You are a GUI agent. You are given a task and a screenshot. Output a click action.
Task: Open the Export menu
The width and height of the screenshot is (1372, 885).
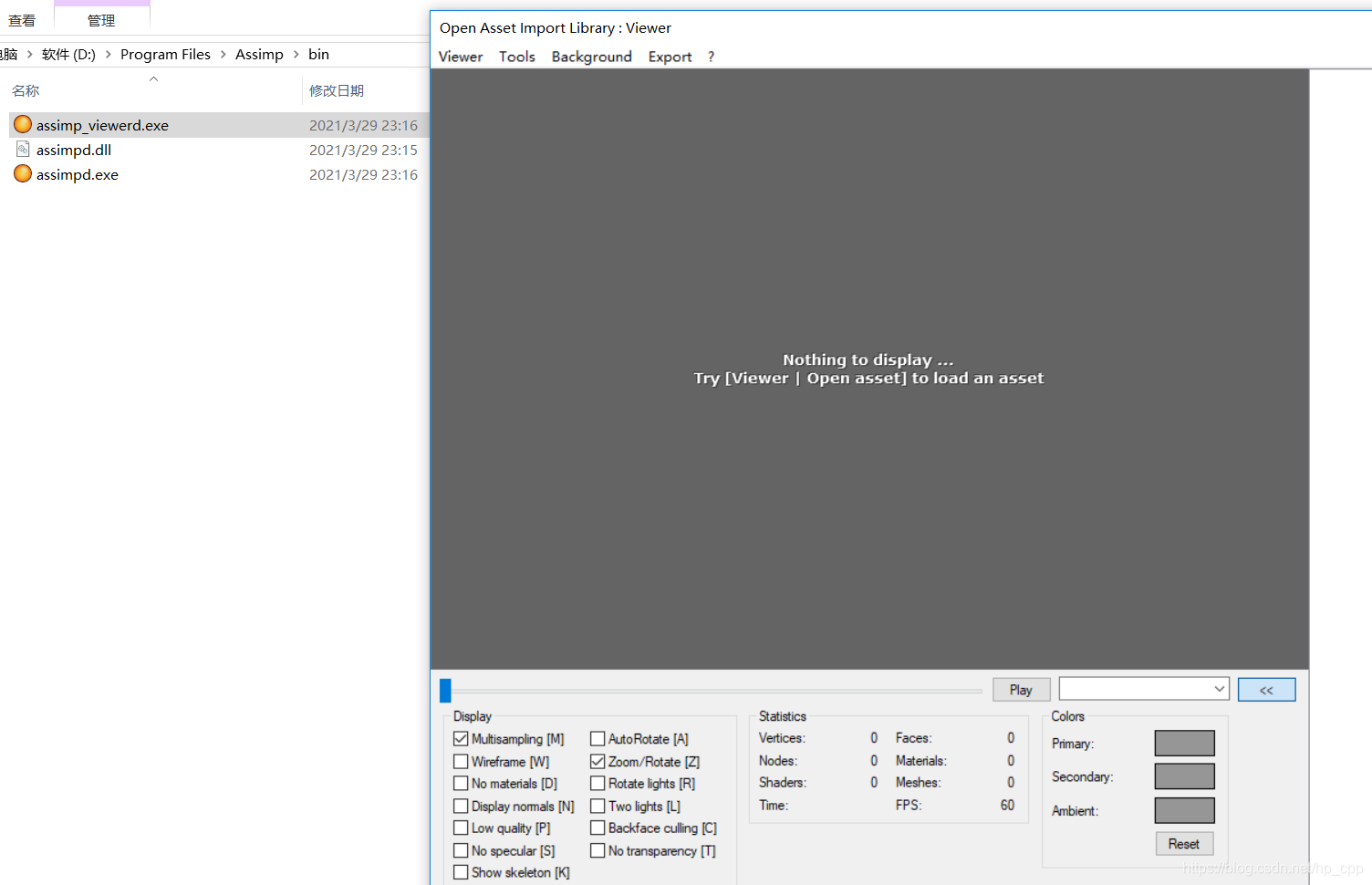(670, 57)
